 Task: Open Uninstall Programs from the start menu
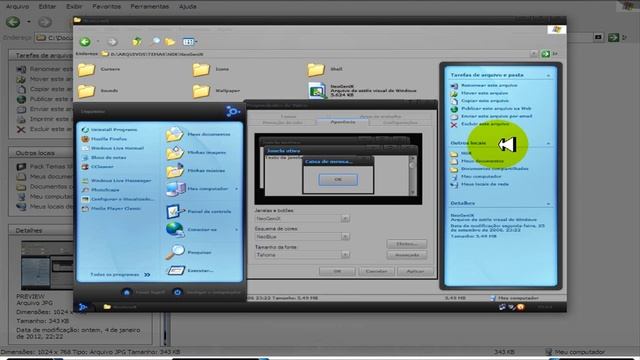109,130
